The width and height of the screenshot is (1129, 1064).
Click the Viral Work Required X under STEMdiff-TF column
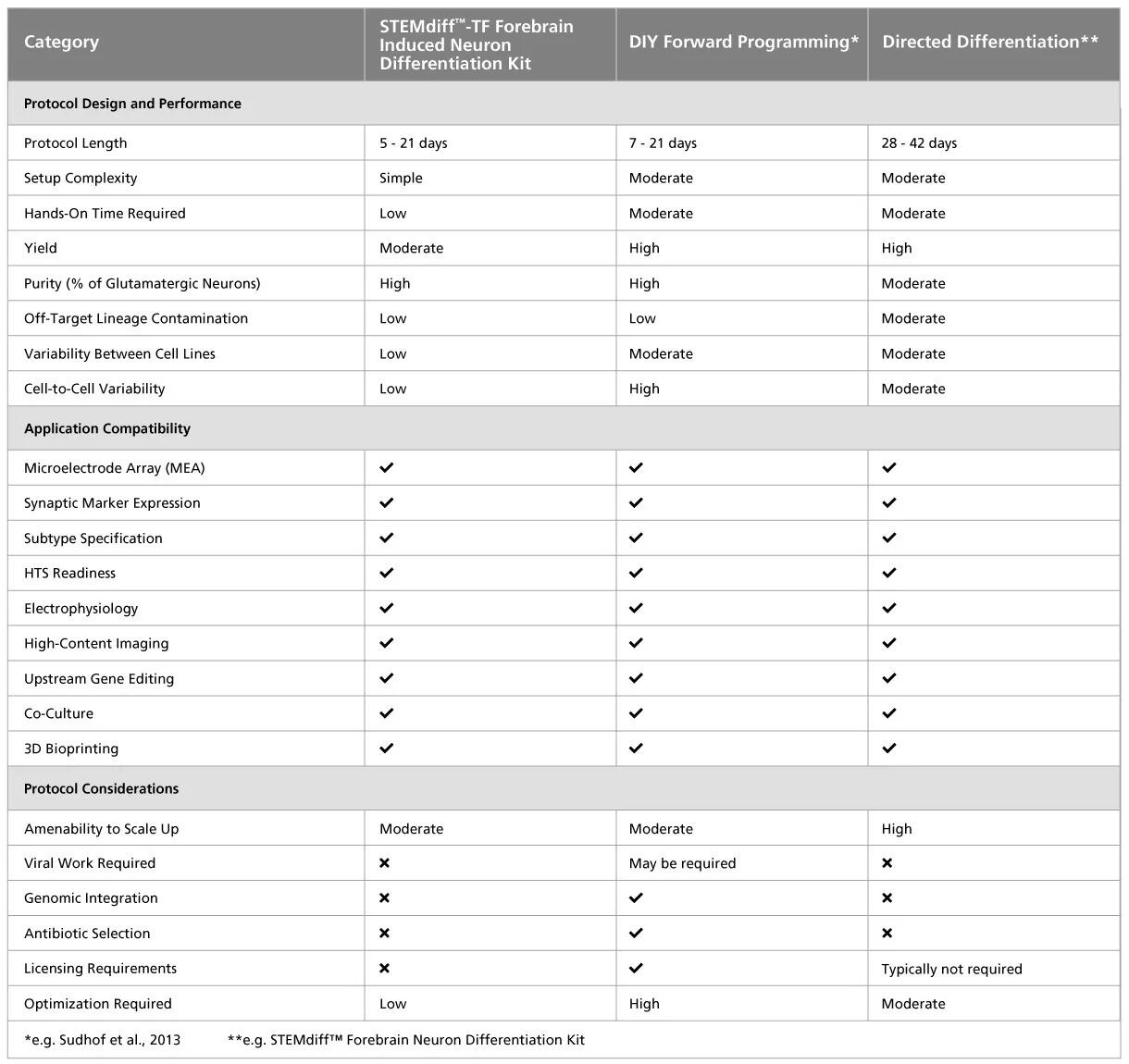click(x=384, y=863)
